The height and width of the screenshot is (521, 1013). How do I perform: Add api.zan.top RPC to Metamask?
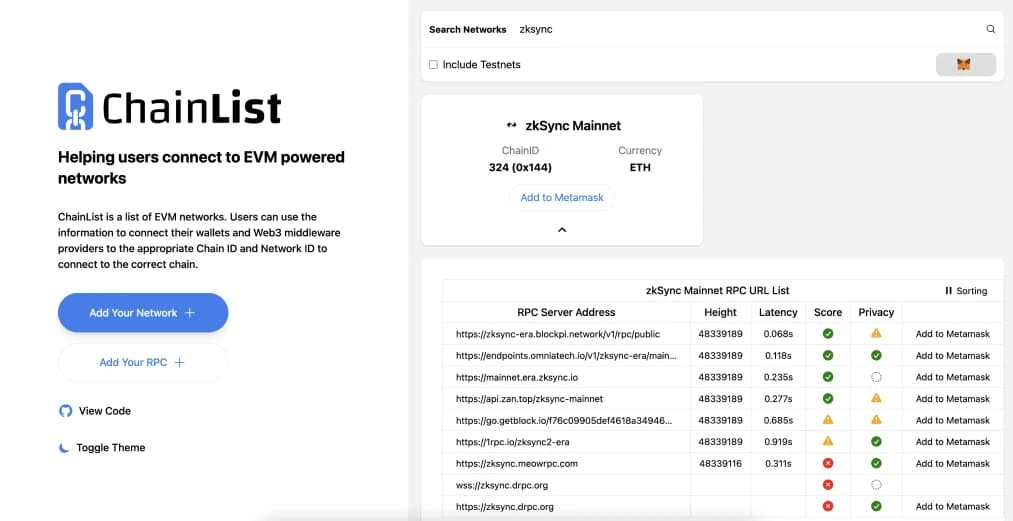point(952,399)
